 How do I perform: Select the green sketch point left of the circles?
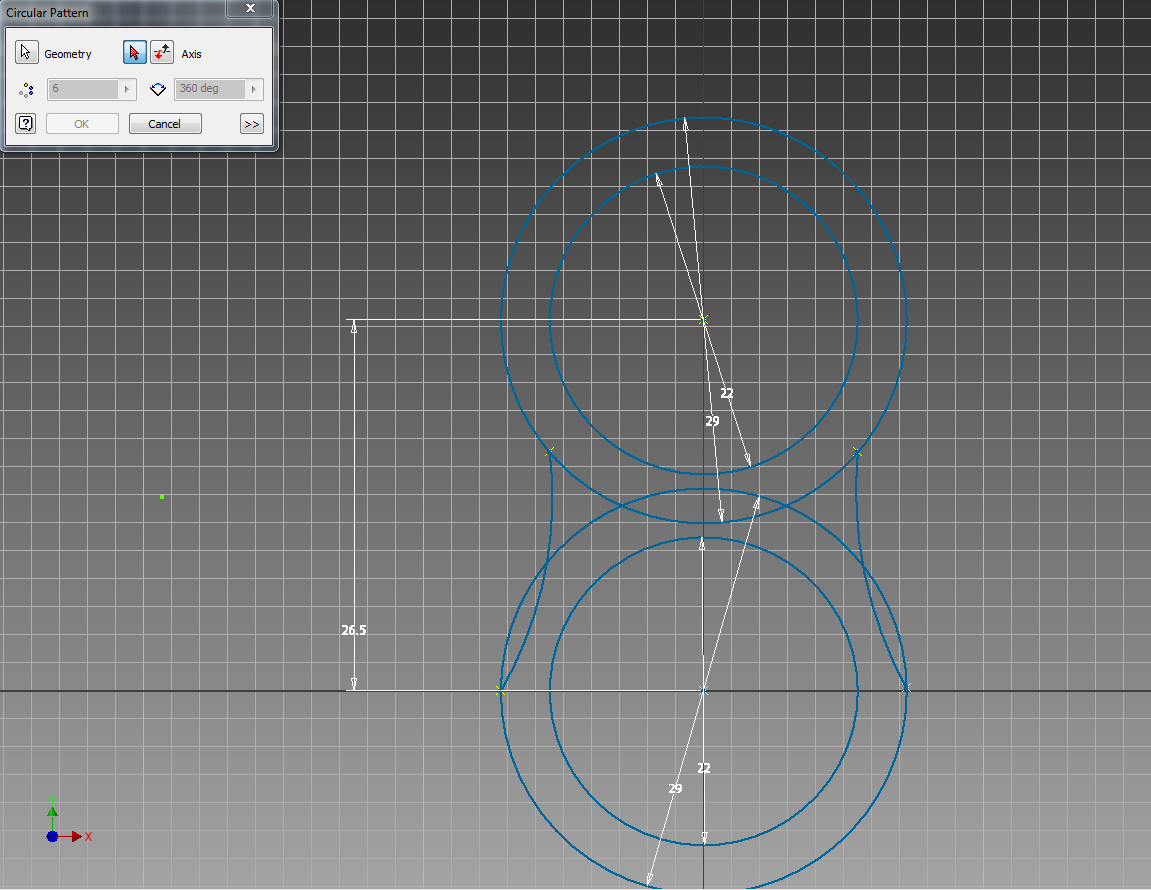tap(162, 497)
